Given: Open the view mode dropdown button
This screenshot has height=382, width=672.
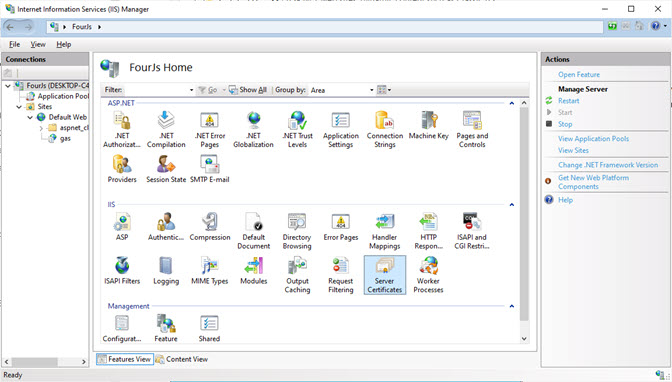Looking at the screenshot, I should 384,90.
